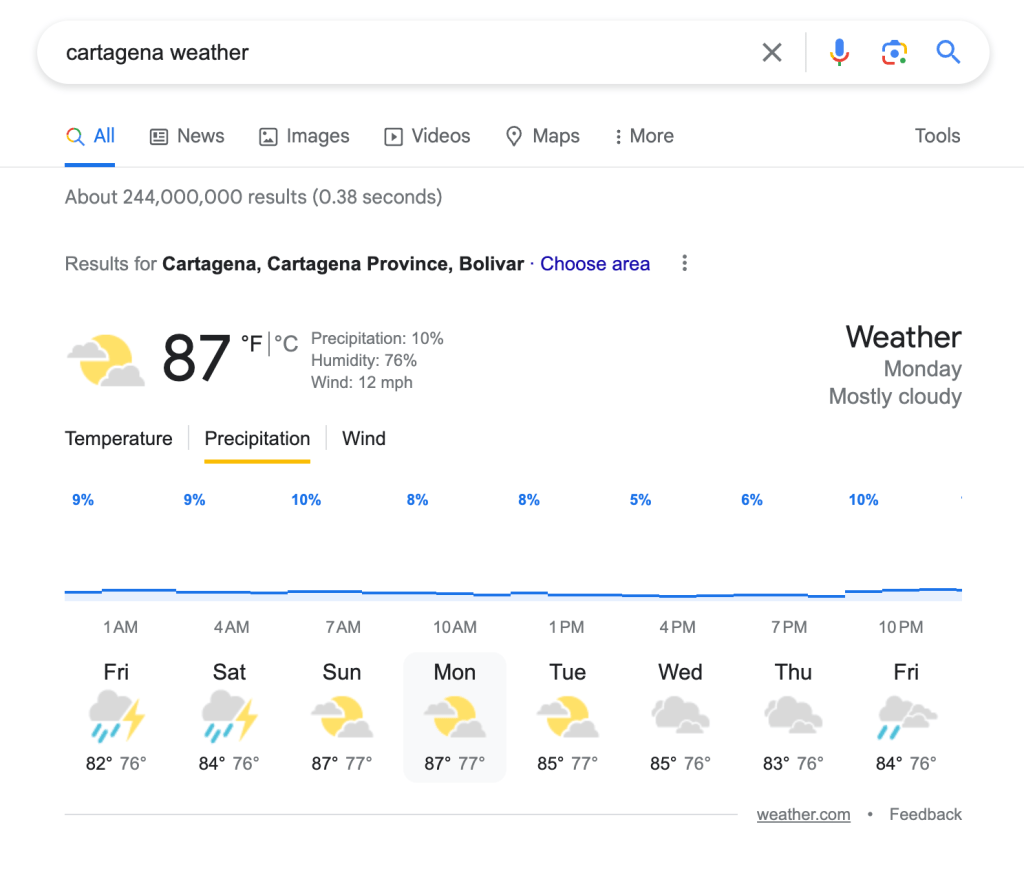Start voice search with microphone icon

click(x=840, y=53)
